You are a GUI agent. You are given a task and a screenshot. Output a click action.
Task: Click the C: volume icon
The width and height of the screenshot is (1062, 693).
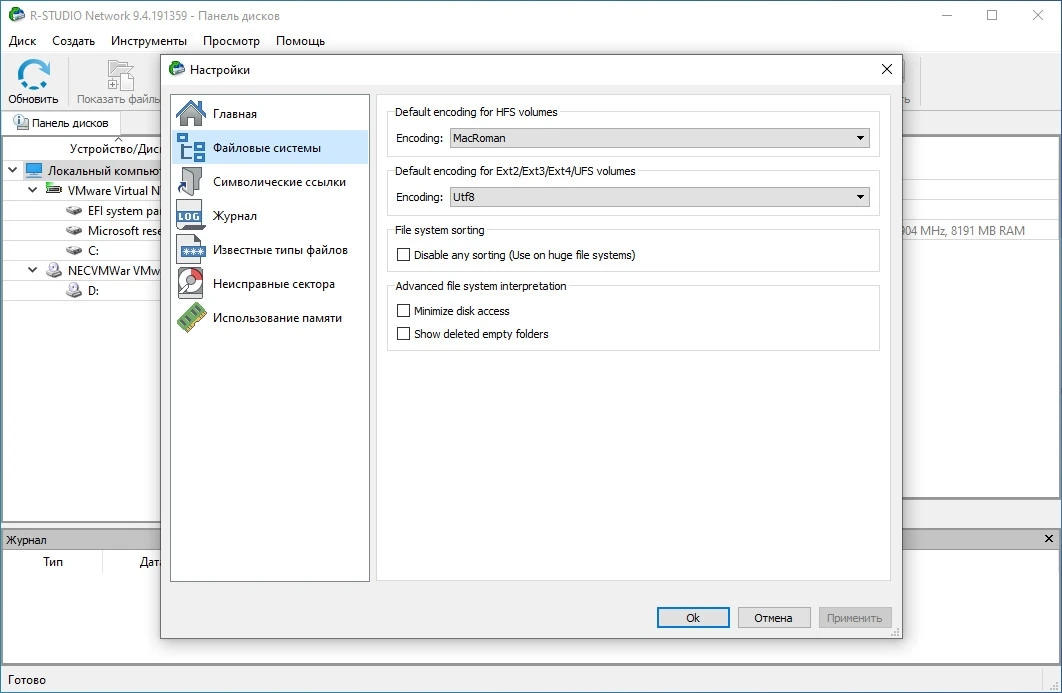point(74,250)
